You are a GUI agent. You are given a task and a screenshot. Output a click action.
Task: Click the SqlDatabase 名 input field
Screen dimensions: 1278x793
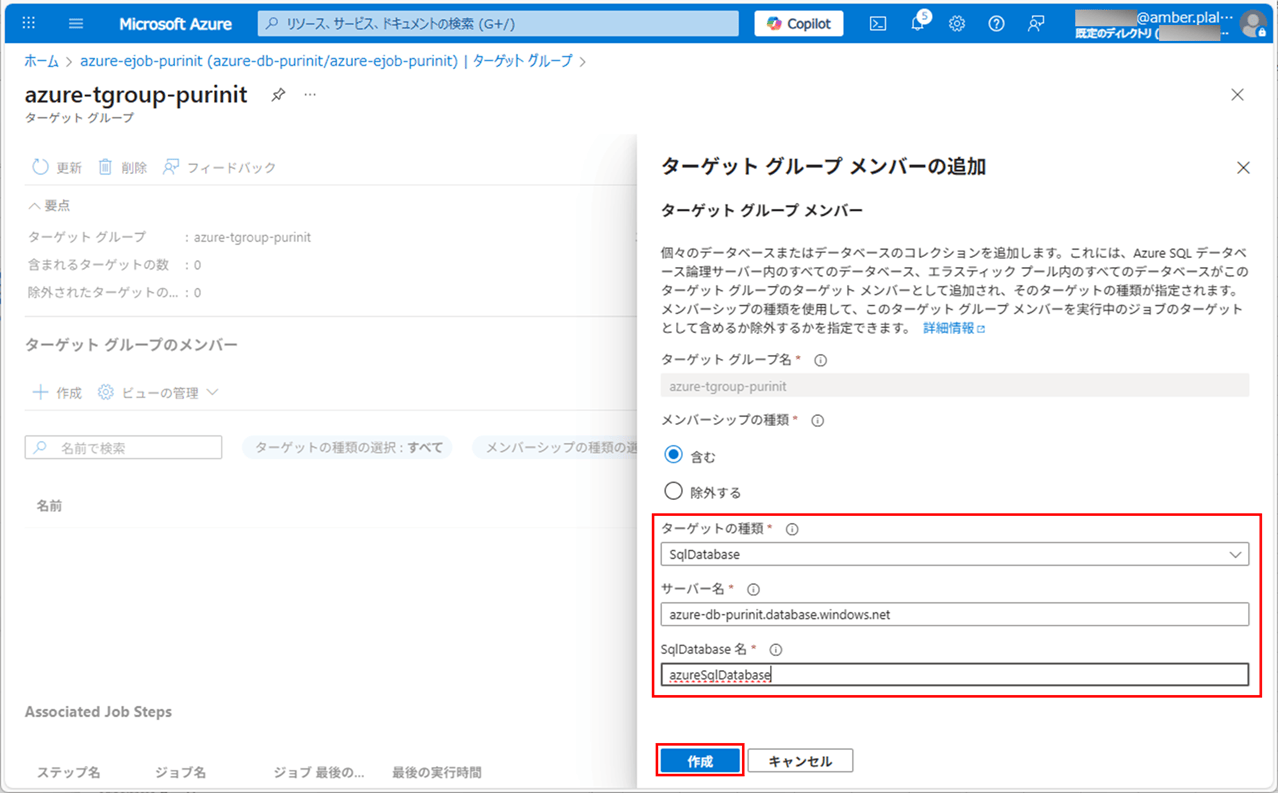click(954, 675)
